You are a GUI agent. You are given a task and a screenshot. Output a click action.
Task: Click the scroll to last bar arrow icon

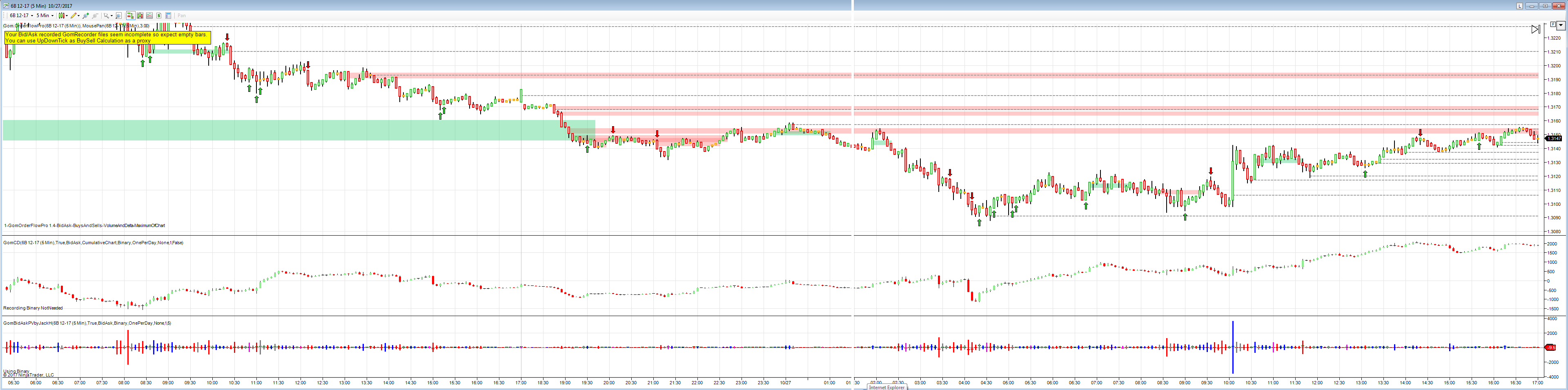pos(1536,29)
